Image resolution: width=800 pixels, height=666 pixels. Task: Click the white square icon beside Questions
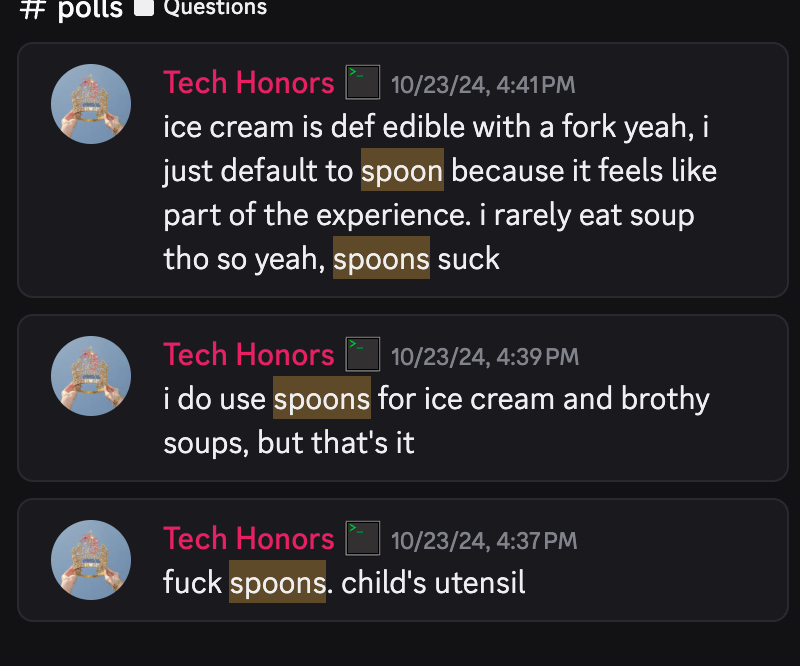(143, 8)
